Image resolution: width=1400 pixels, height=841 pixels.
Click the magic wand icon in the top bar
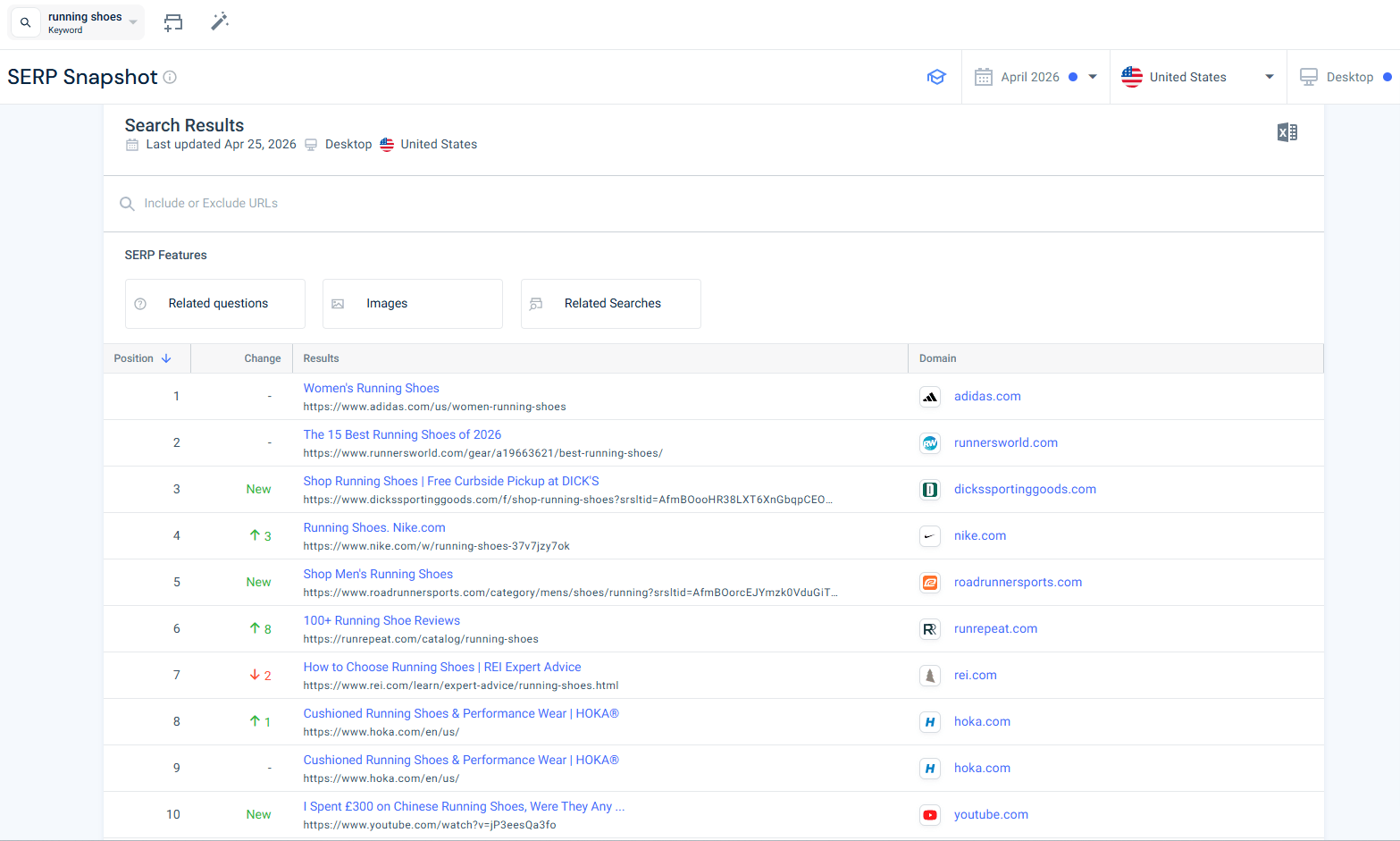(220, 21)
